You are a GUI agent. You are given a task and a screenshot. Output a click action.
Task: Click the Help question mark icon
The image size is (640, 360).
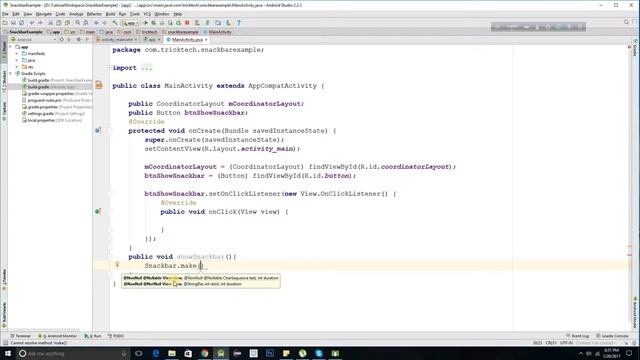tap(239, 23)
